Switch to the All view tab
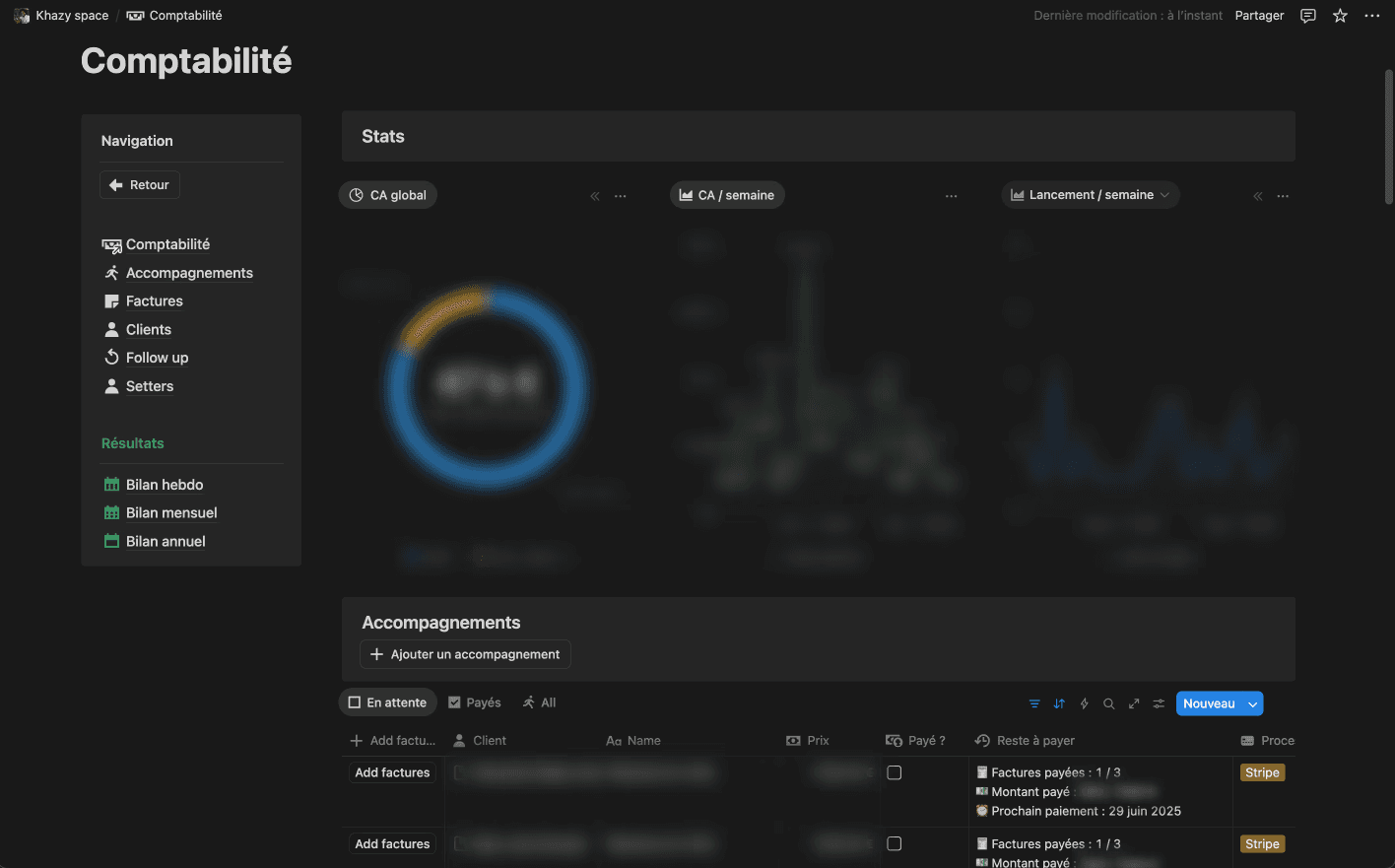Screen dimensions: 1395x868 click(539, 702)
